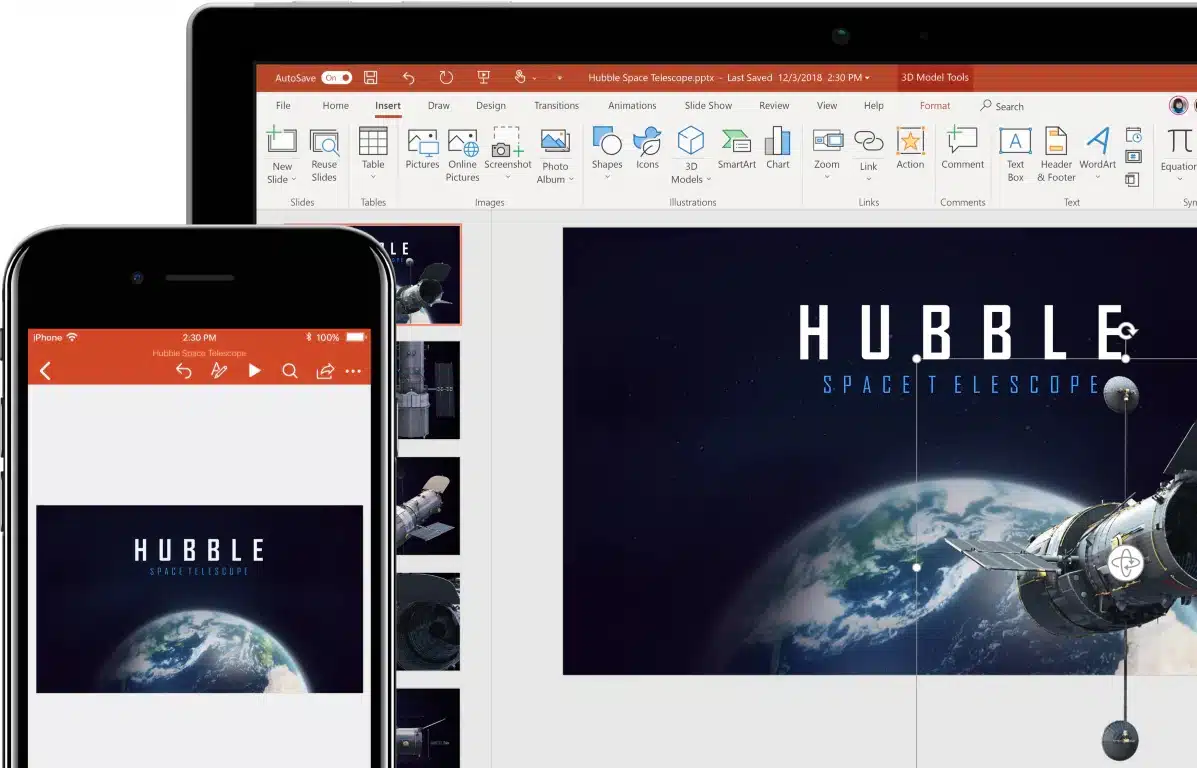Select the fourth slide thumbnail in tablet panel

428,622
